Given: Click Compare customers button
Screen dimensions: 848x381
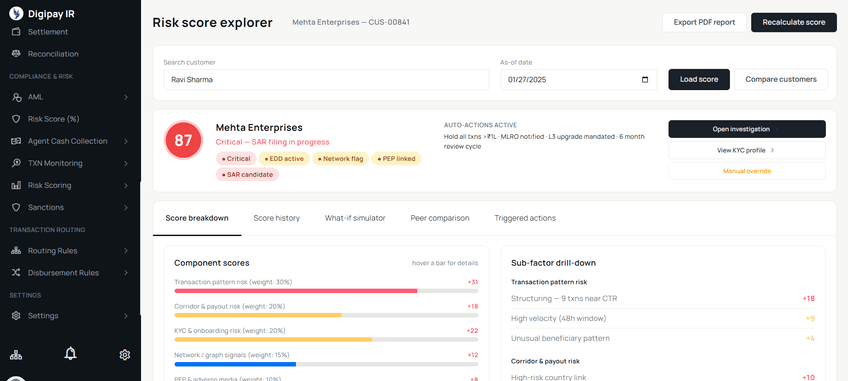Looking at the screenshot, I should [x=781, y=80].
